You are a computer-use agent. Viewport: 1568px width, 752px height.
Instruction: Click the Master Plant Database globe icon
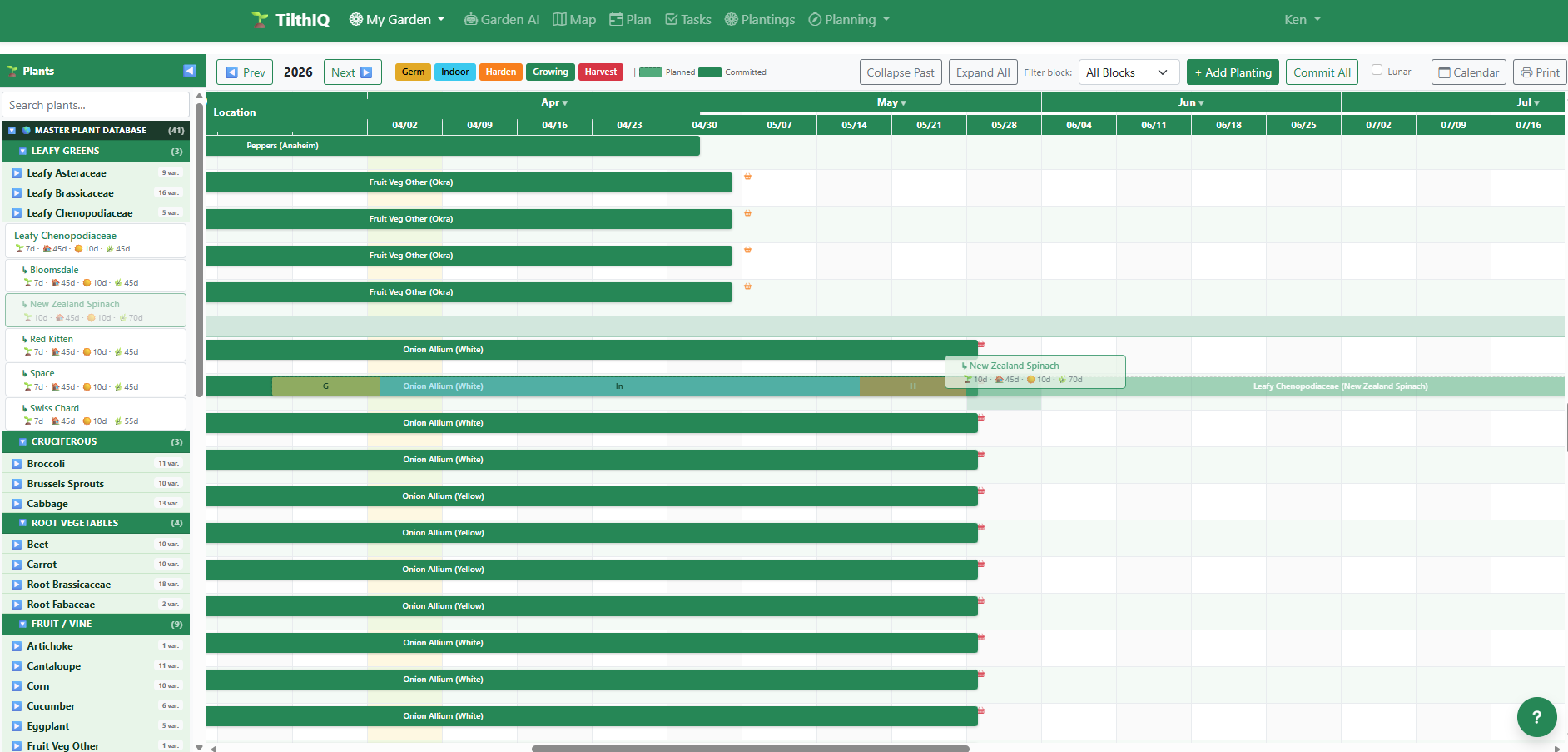pos(27,131)
